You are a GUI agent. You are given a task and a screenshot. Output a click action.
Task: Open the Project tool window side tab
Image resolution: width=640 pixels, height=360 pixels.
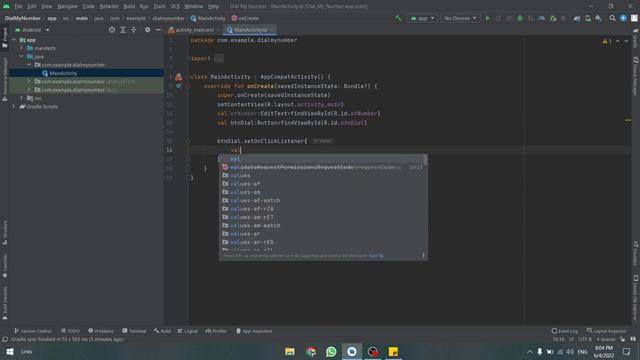(x=5, y=38)
